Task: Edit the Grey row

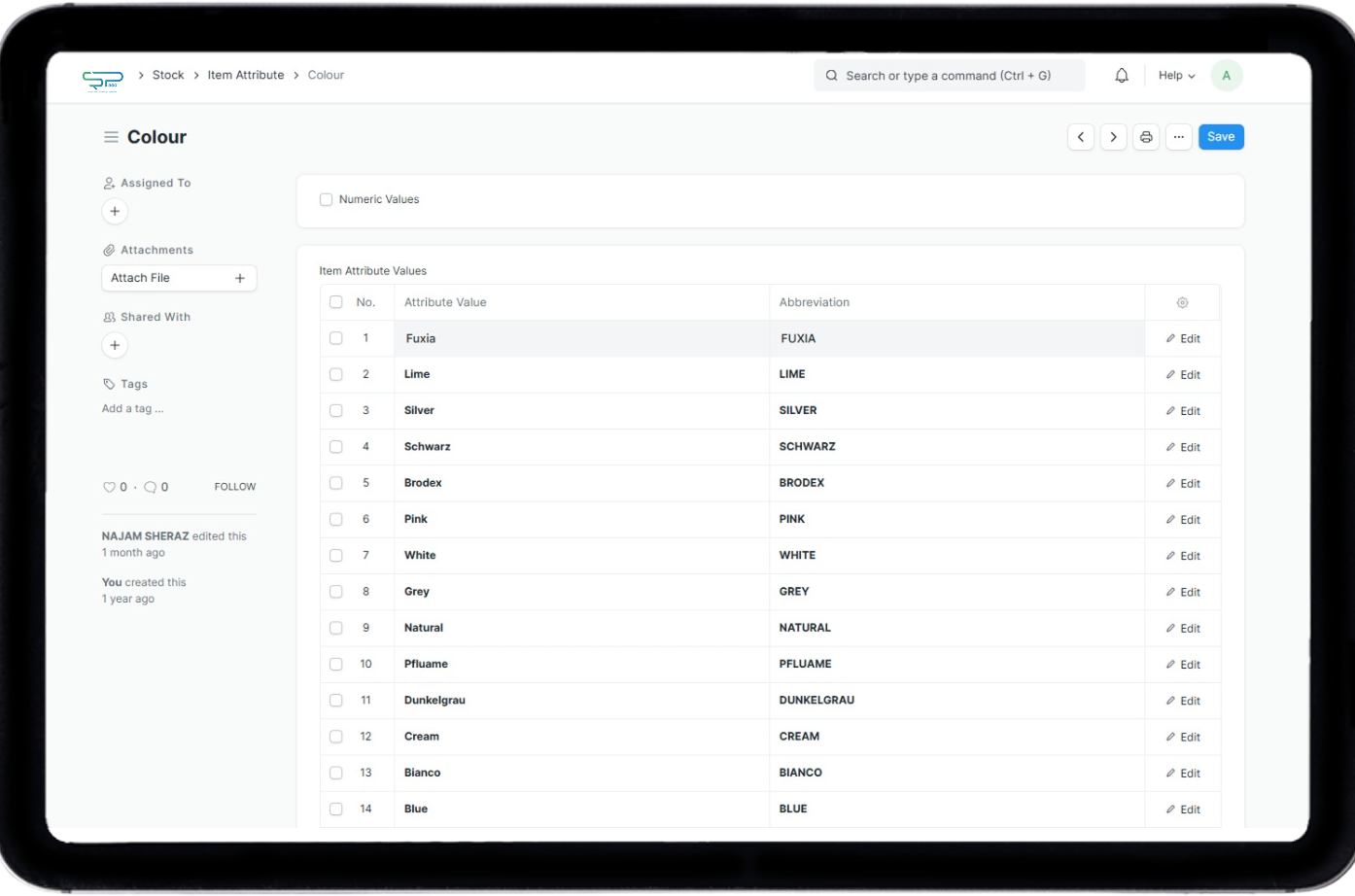Action: [1183, 592]
